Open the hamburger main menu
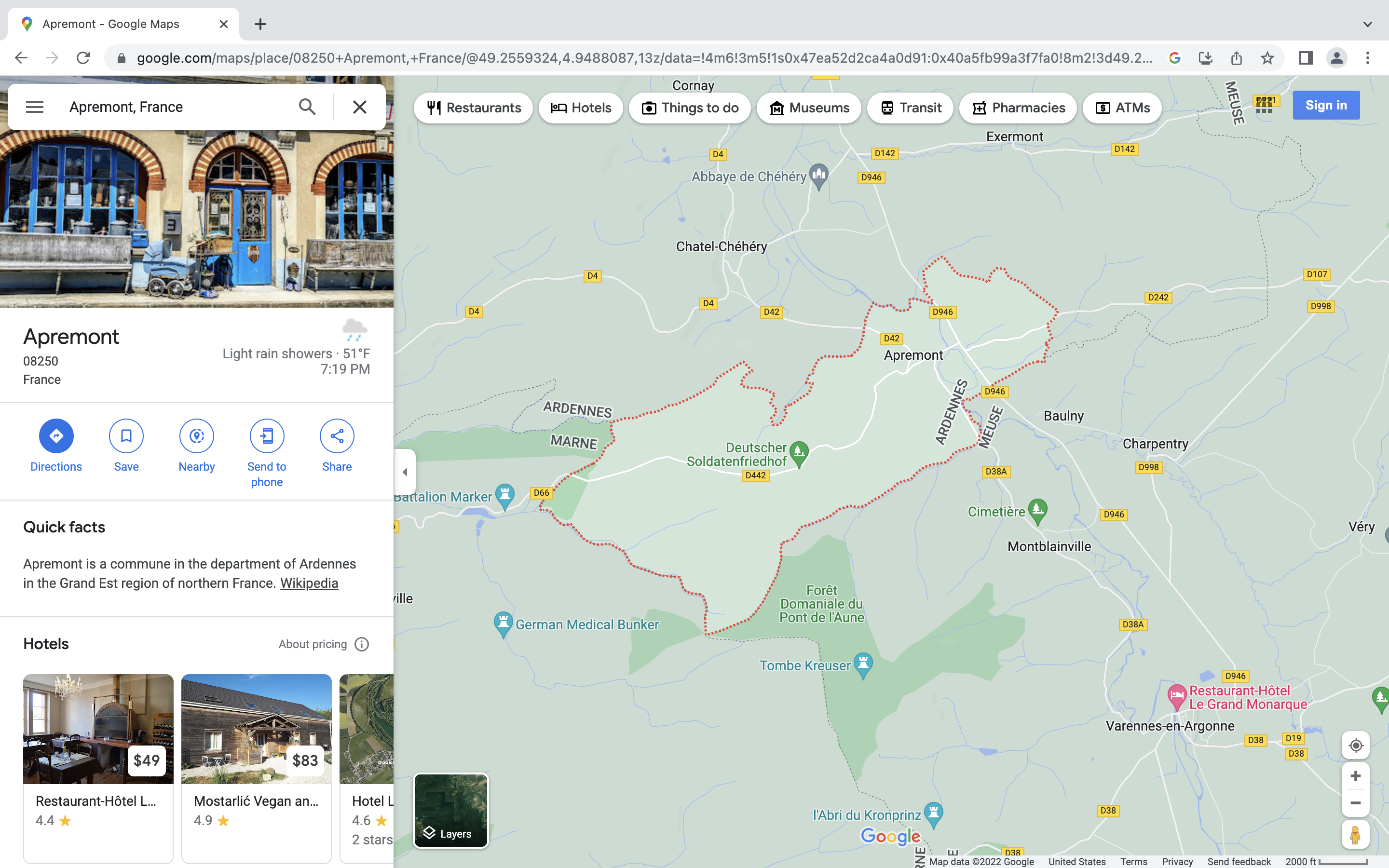This screenshot has width=1389, height=868. [34, 107]
